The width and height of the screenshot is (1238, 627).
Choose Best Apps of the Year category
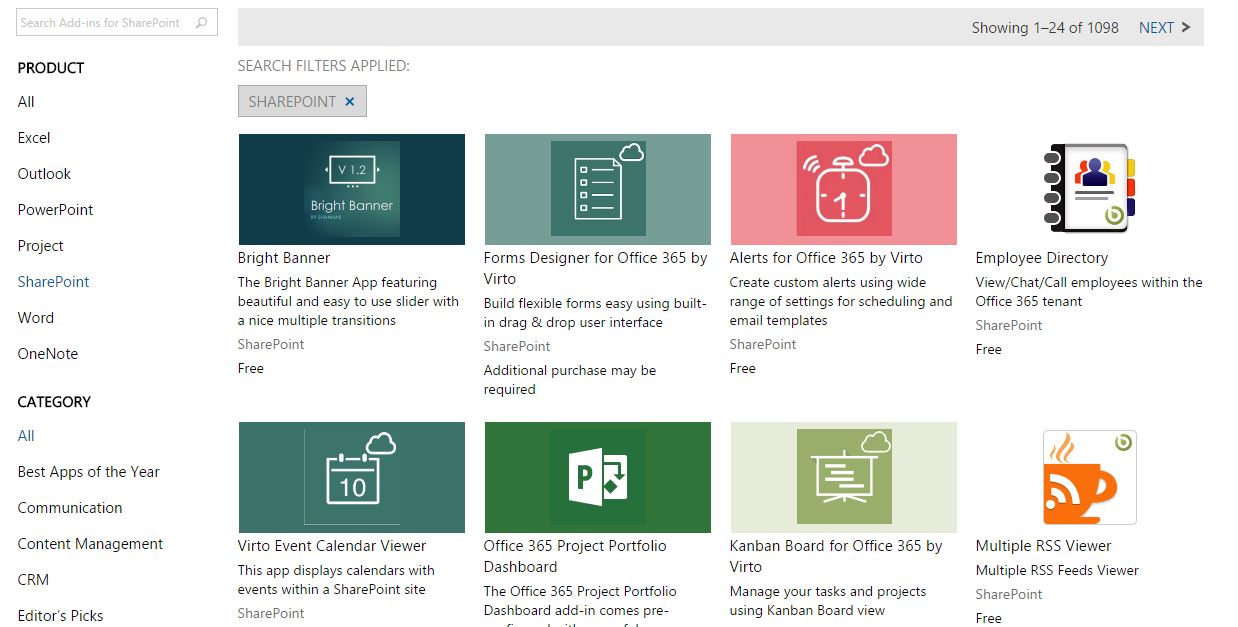coord(88,472)
